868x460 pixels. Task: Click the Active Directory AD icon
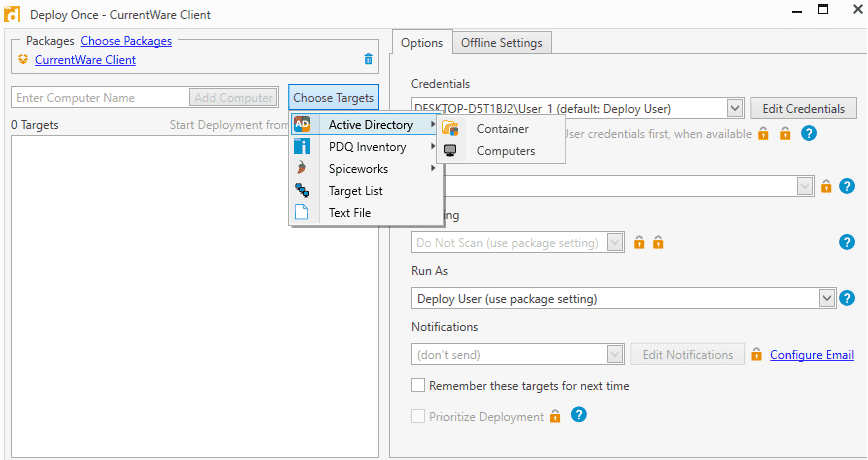coord(302,125)
